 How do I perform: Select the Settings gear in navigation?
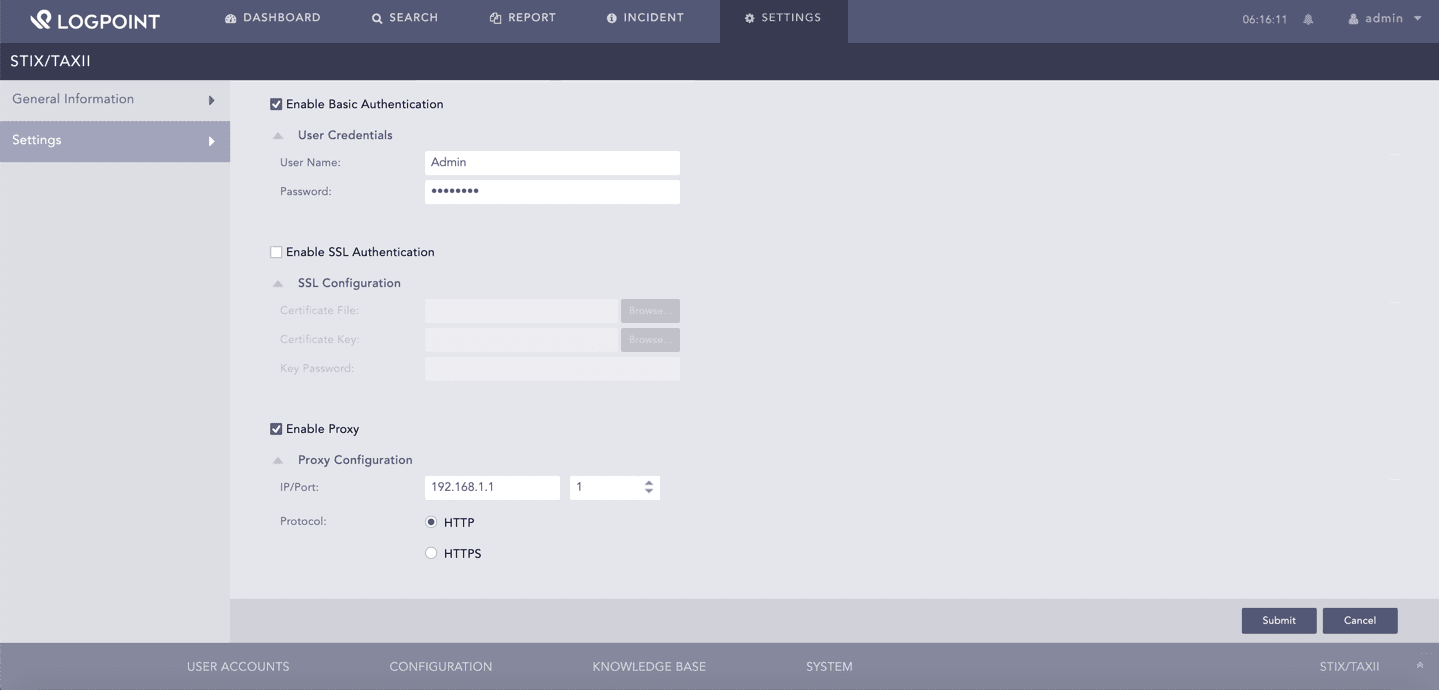tap(783, 17)
